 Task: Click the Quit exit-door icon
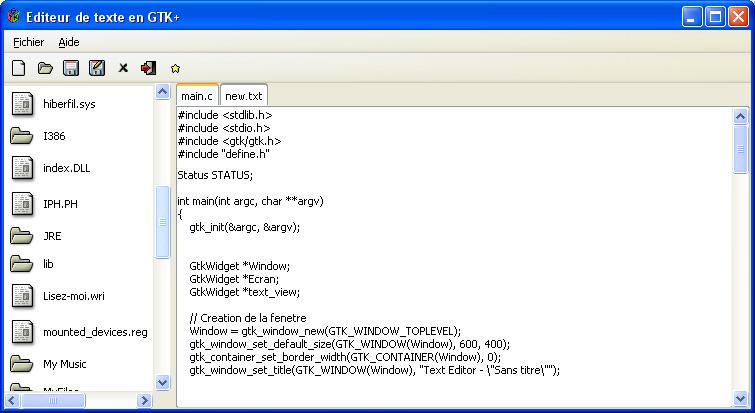(148, 68)
